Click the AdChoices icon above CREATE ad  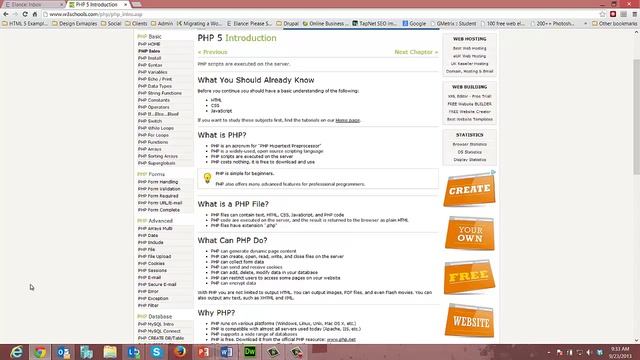[493, 172]
